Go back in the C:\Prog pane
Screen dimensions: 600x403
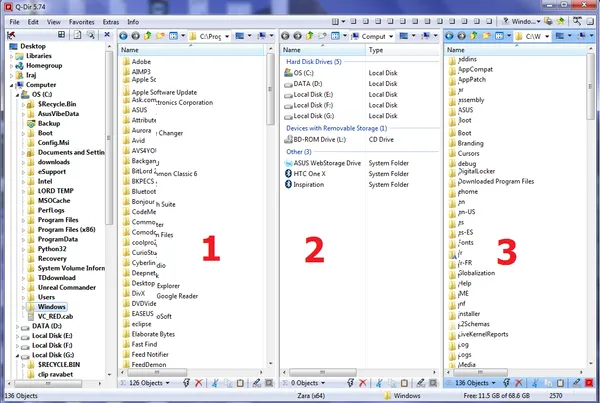[123, 36]
